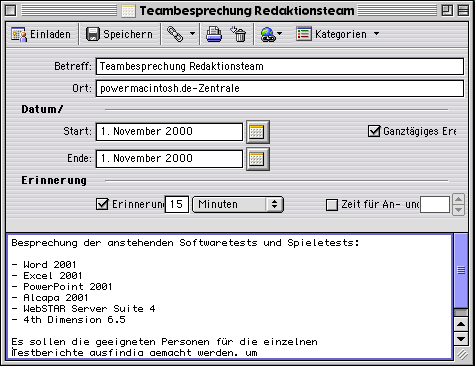The width and height of the screenshot is (475, 366).
Task: Open the Minuten unit dropdown
Action: click(238, 204)
